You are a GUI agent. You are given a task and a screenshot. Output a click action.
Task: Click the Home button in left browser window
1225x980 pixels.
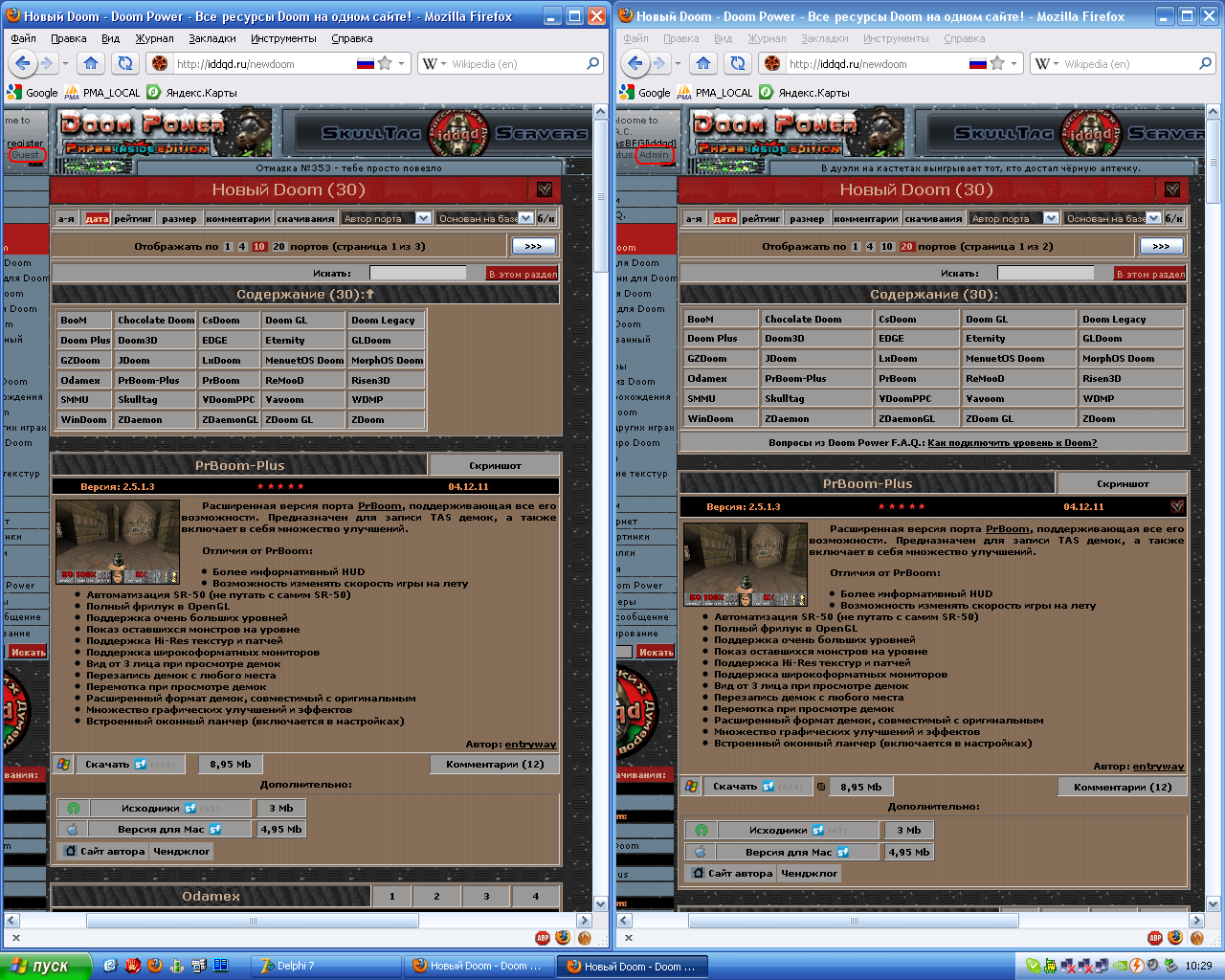91,63
